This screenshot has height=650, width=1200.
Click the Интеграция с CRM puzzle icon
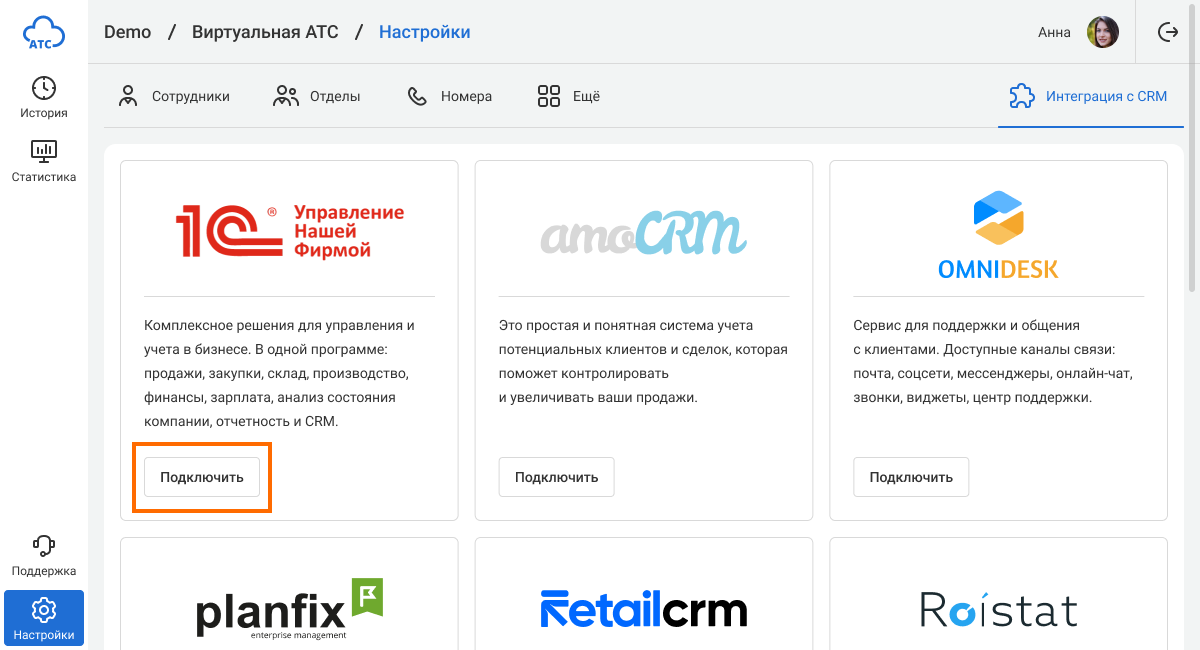[1022, 96]
